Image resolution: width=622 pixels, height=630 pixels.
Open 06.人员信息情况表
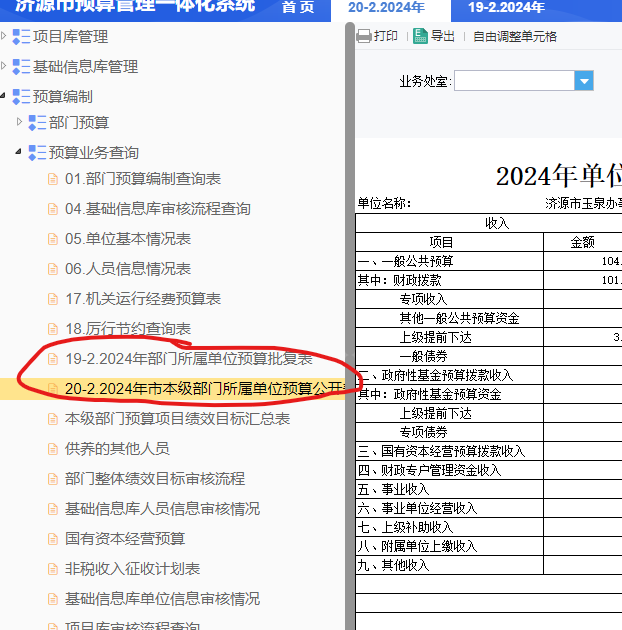click(128, 269)
